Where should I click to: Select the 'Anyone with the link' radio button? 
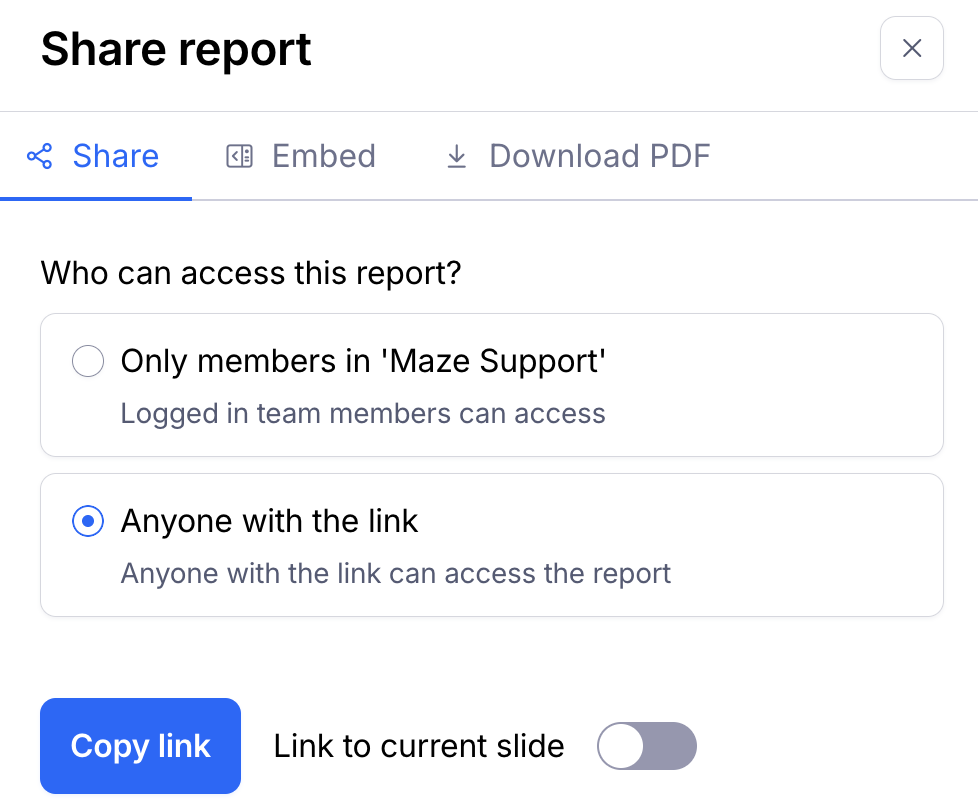click(x=88, y=522)
